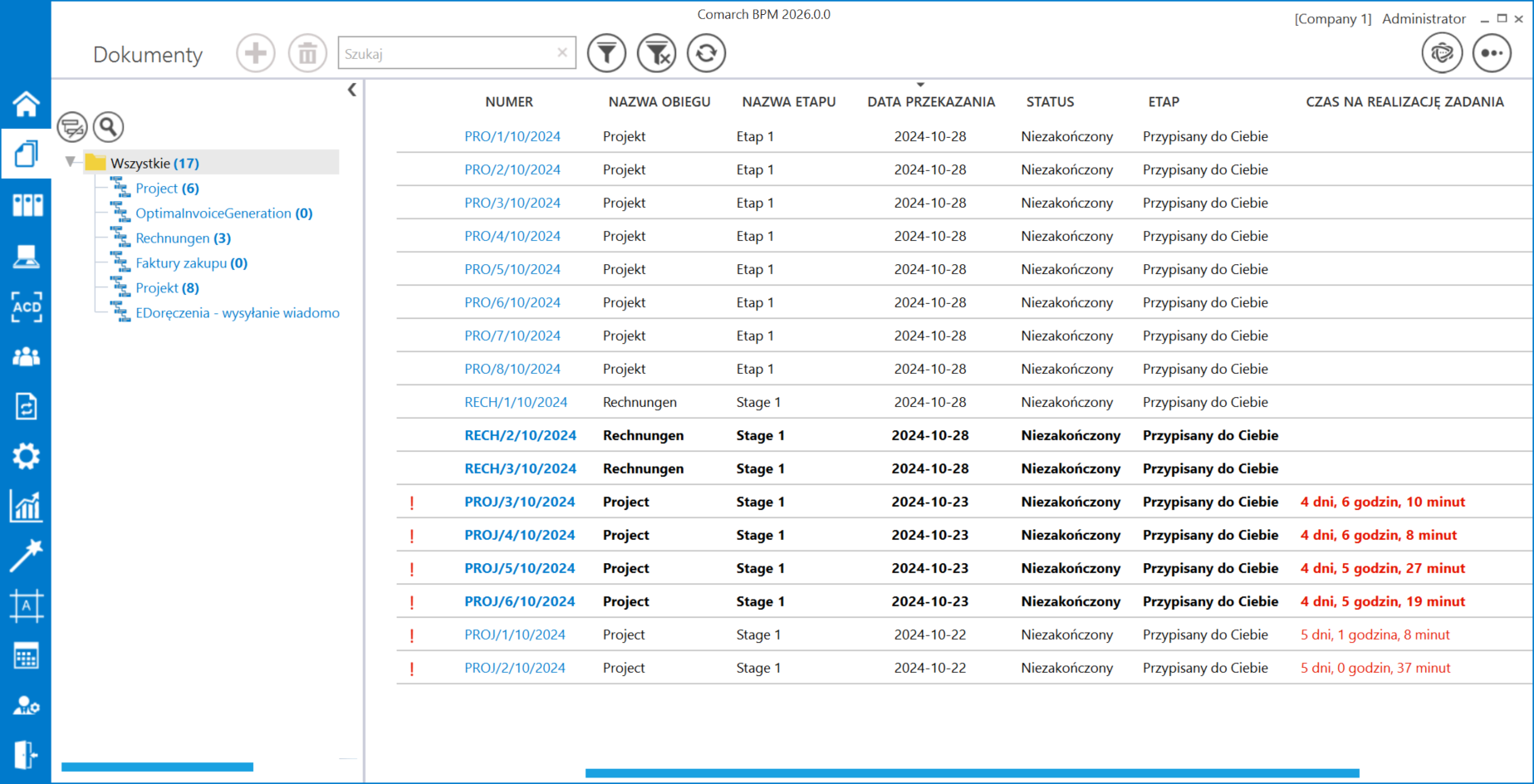Viewport: 1534px width, 784px height.
Task: Click the magnifier search icon above tree
Action: 108,127
